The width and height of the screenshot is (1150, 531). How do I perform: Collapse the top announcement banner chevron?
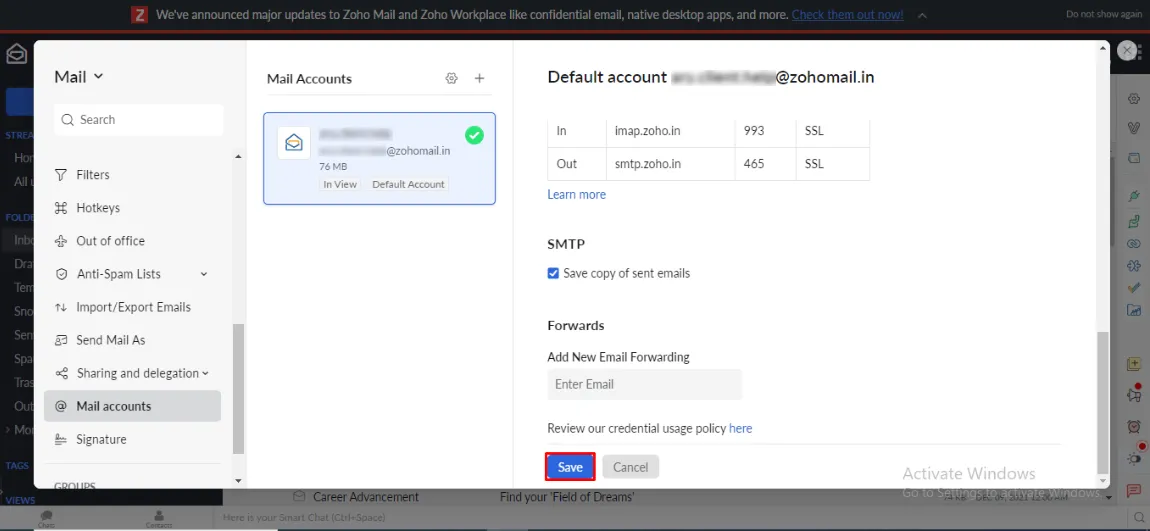[x=921, y=15]
